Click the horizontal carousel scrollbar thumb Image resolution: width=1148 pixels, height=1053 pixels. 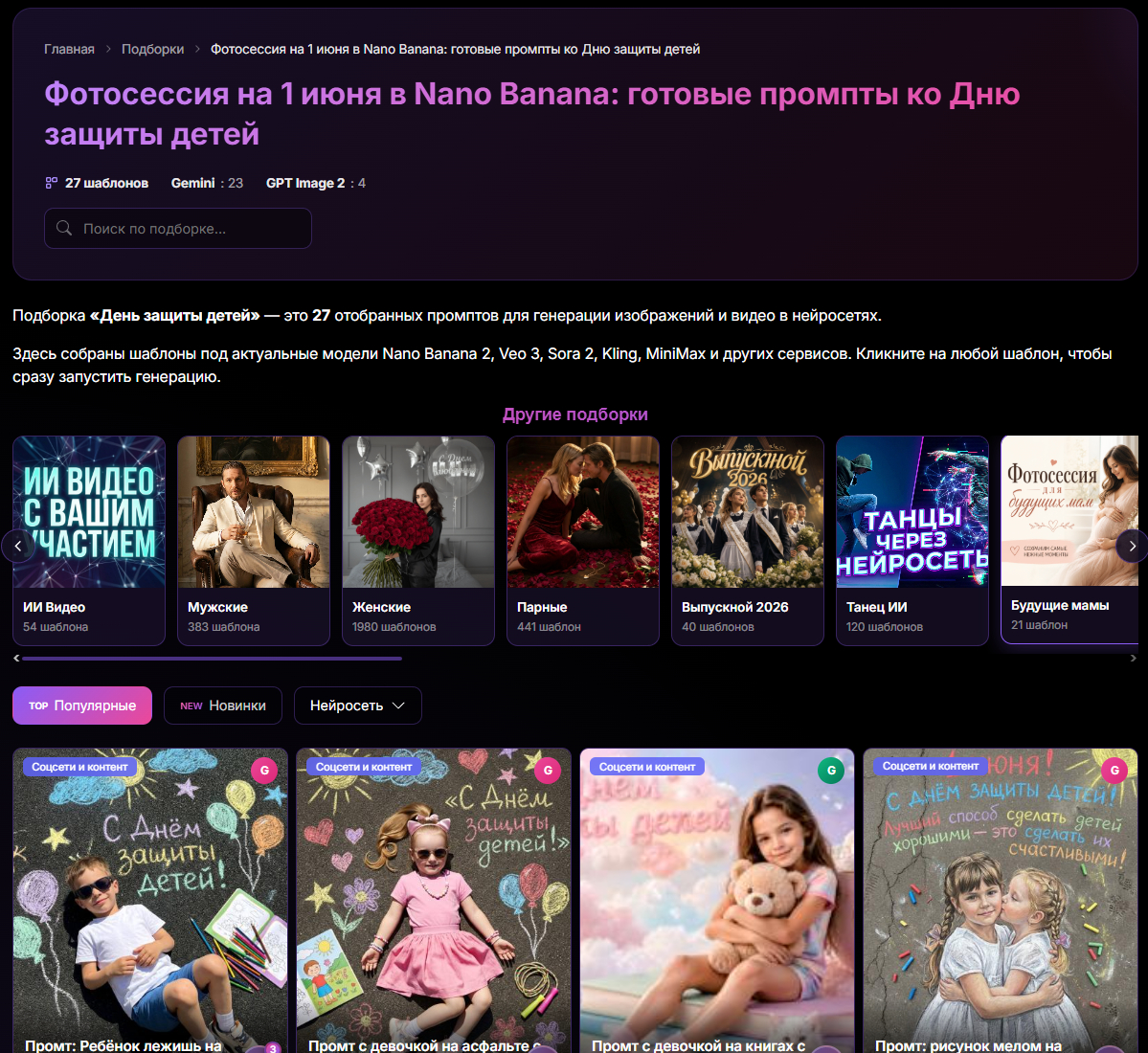tap(212, 659)
